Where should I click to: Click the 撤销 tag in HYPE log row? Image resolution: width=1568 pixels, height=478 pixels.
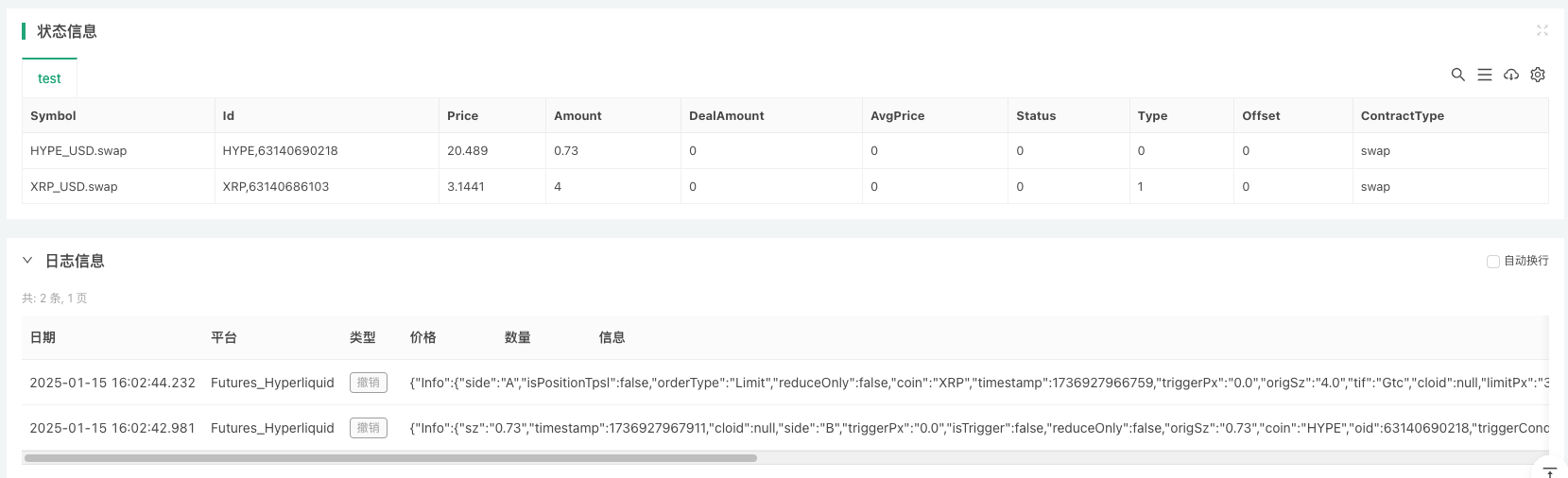point(368,428)
